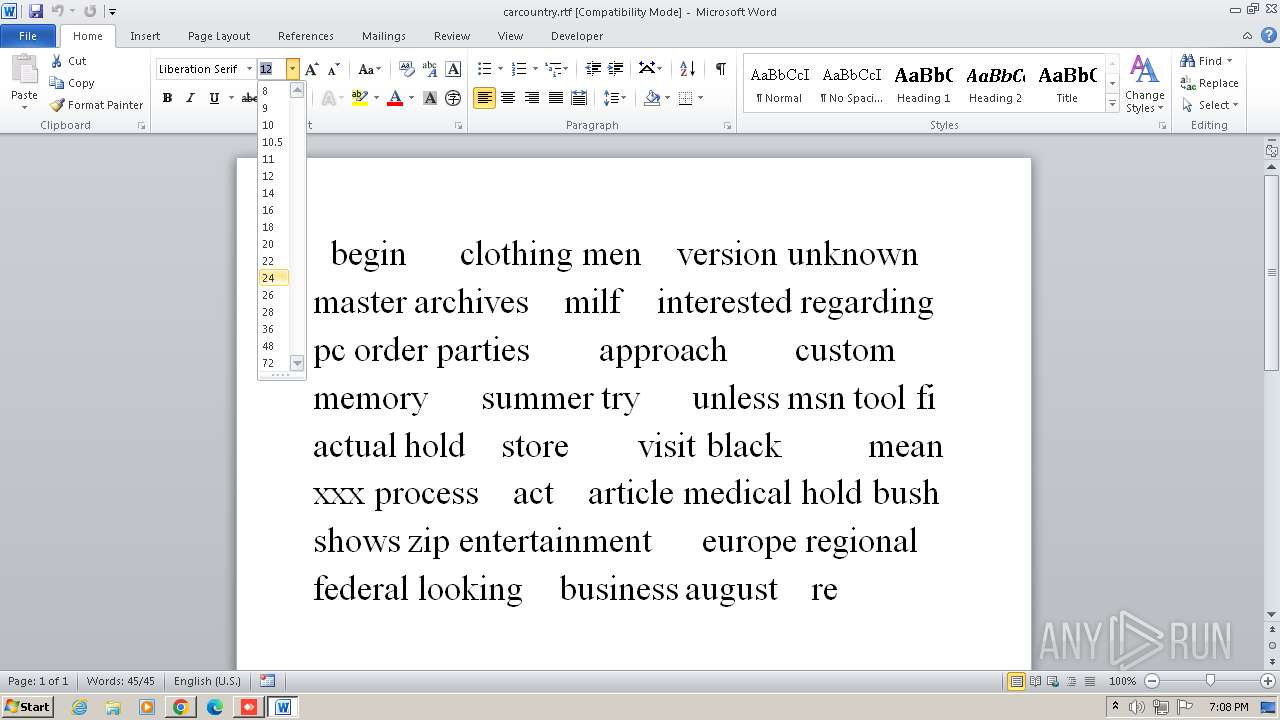Open the File tab

coord(28,36)
